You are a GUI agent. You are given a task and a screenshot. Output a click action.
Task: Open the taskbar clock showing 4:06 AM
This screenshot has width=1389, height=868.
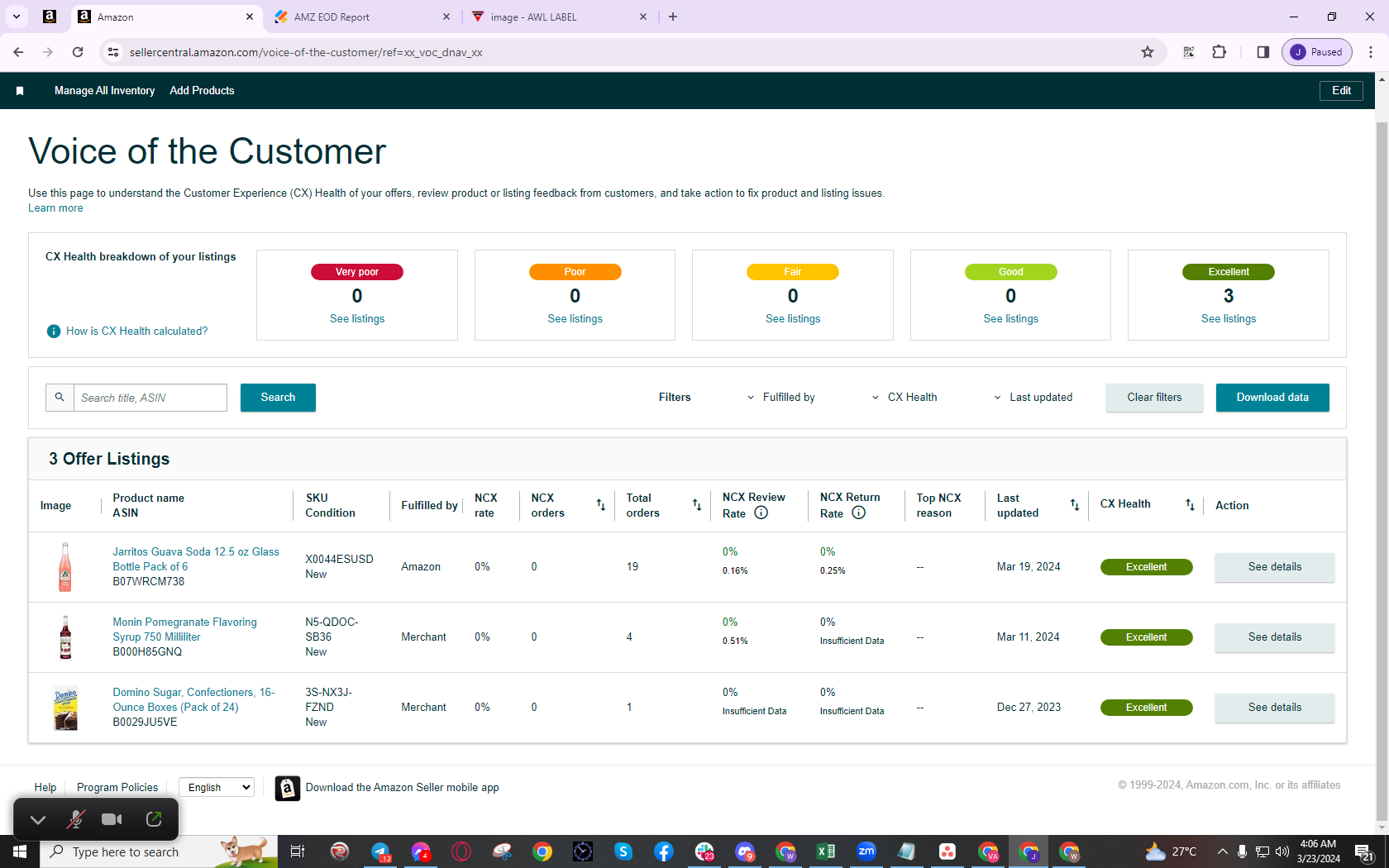(x=1318, y=851)
